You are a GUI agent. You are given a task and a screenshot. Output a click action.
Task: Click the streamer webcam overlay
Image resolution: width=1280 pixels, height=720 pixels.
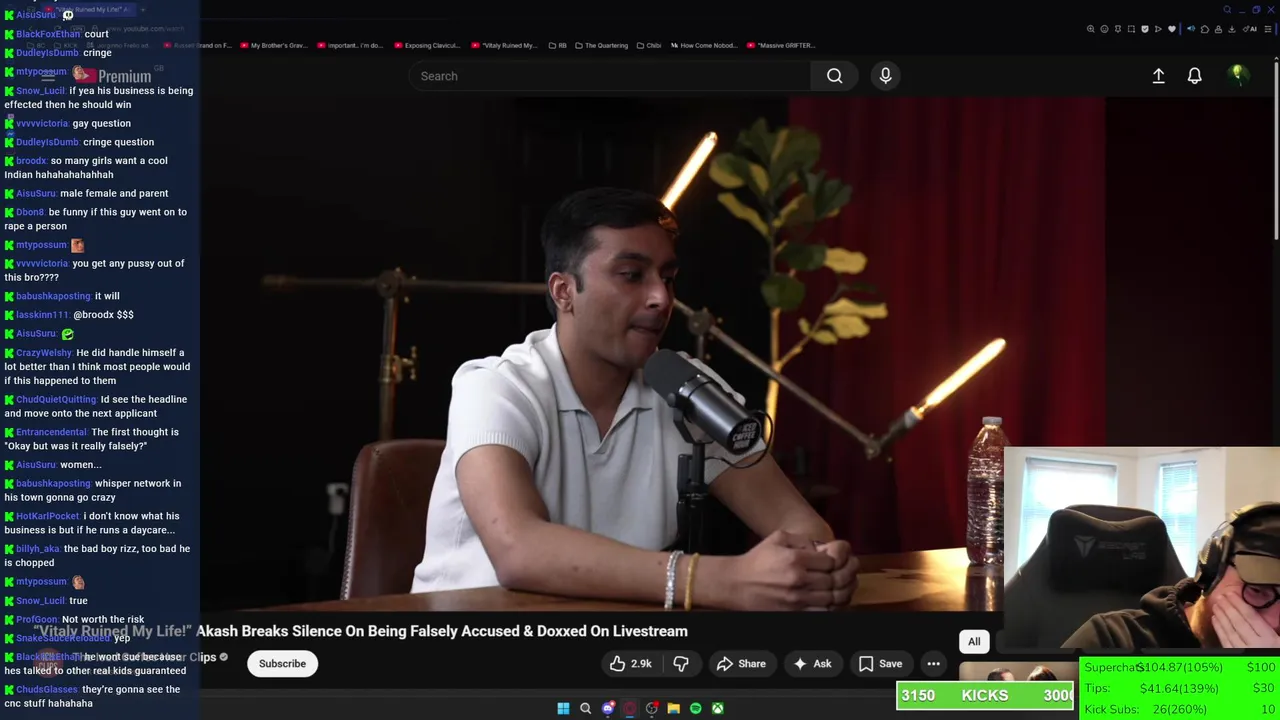(x=1141, y=548)
